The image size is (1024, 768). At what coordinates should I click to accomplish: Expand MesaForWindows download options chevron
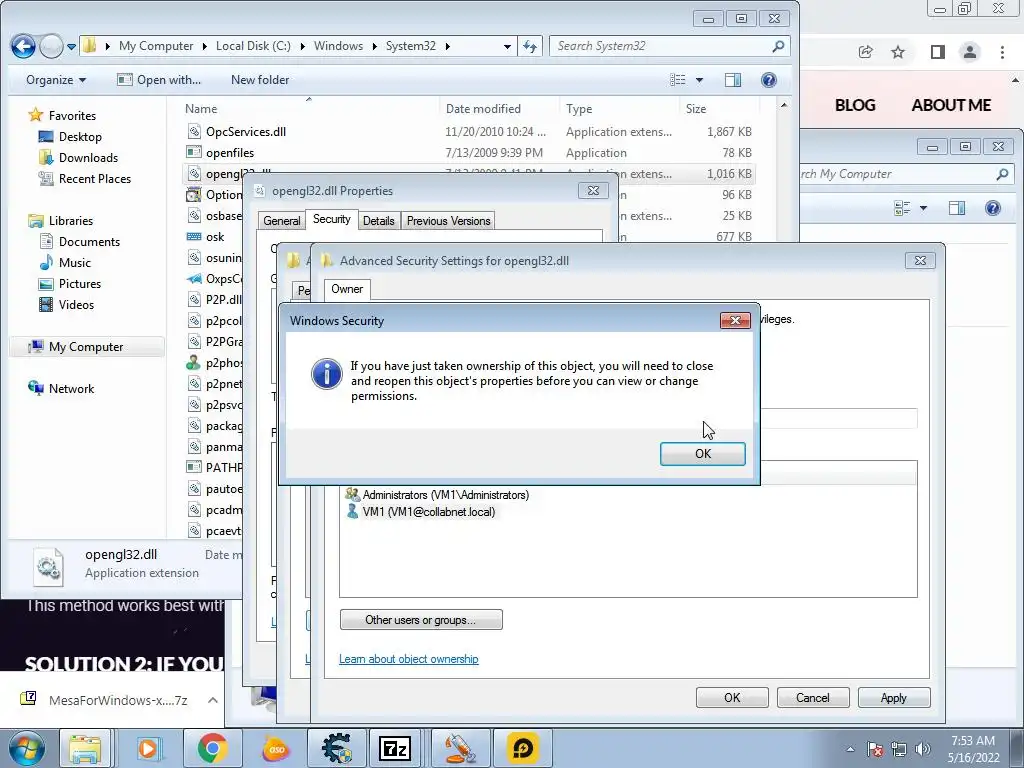coord(213,700)
